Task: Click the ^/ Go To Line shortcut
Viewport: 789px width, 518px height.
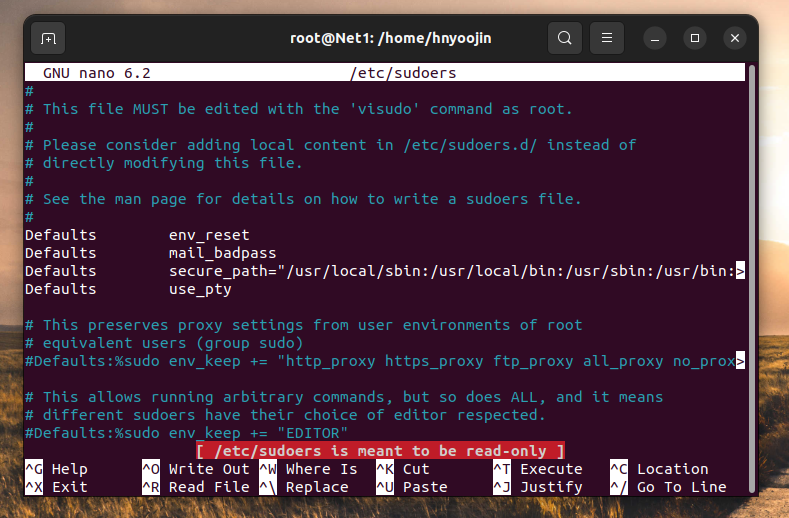Action: (x=668, y=487)
